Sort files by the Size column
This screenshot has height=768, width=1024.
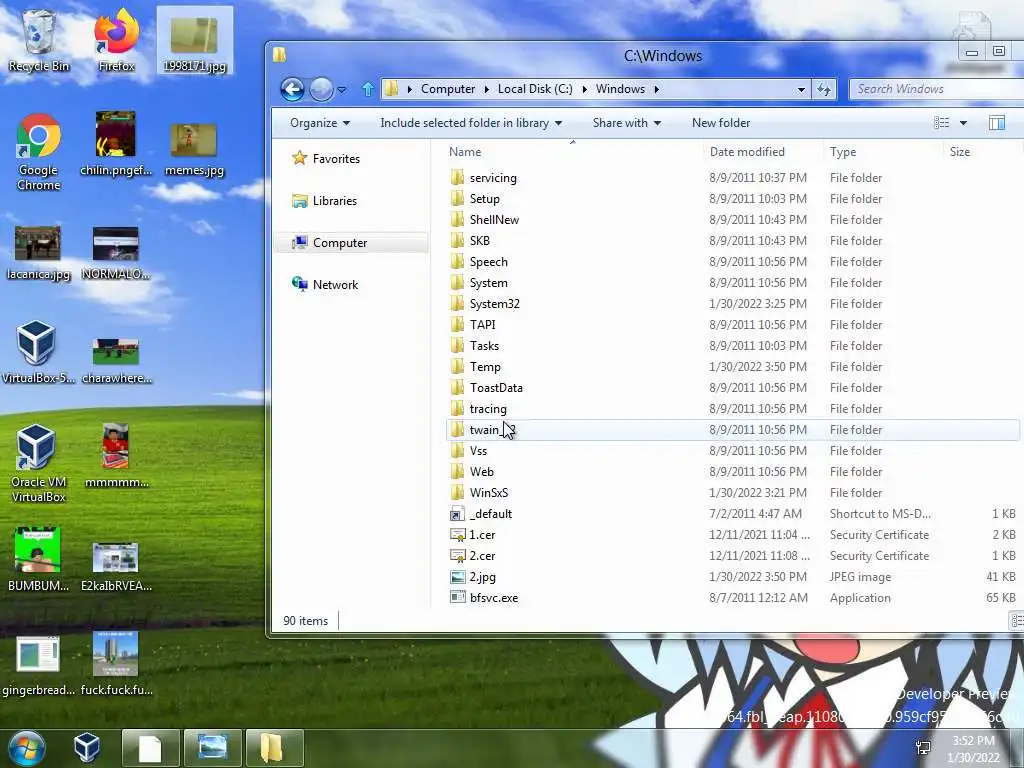coord(982,152)
